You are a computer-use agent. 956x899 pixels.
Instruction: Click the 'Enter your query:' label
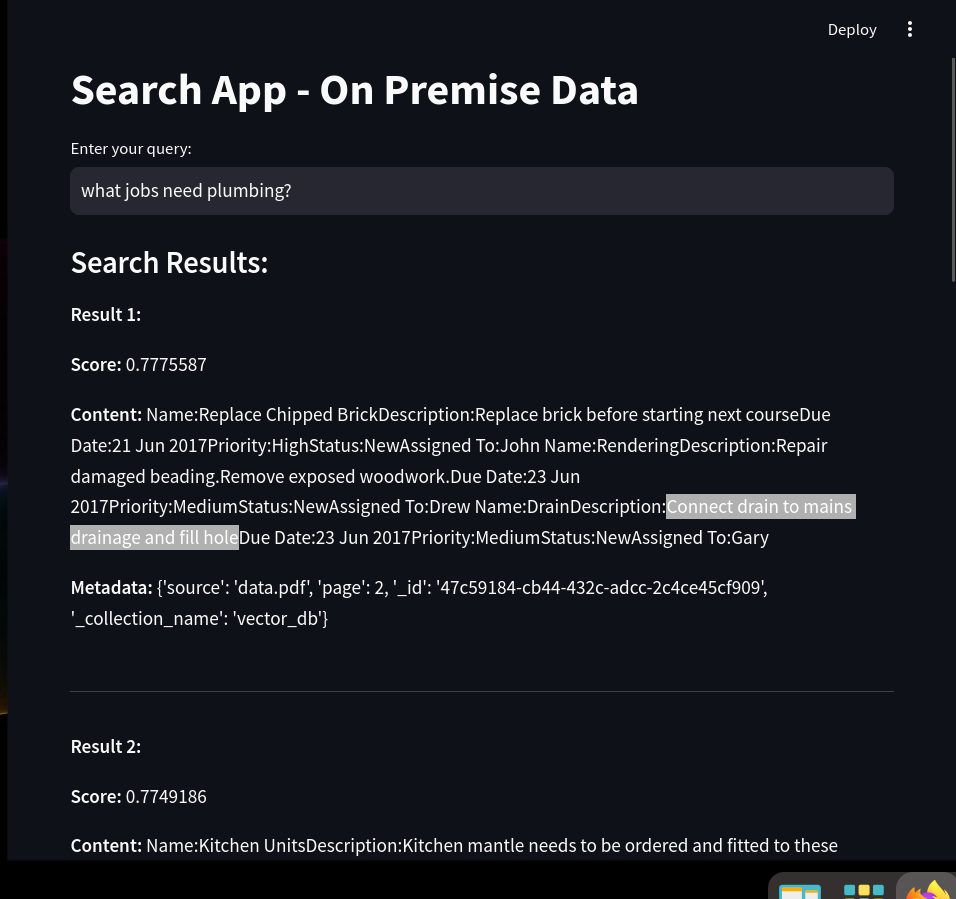pyautogui.click(x=130, y=148)
